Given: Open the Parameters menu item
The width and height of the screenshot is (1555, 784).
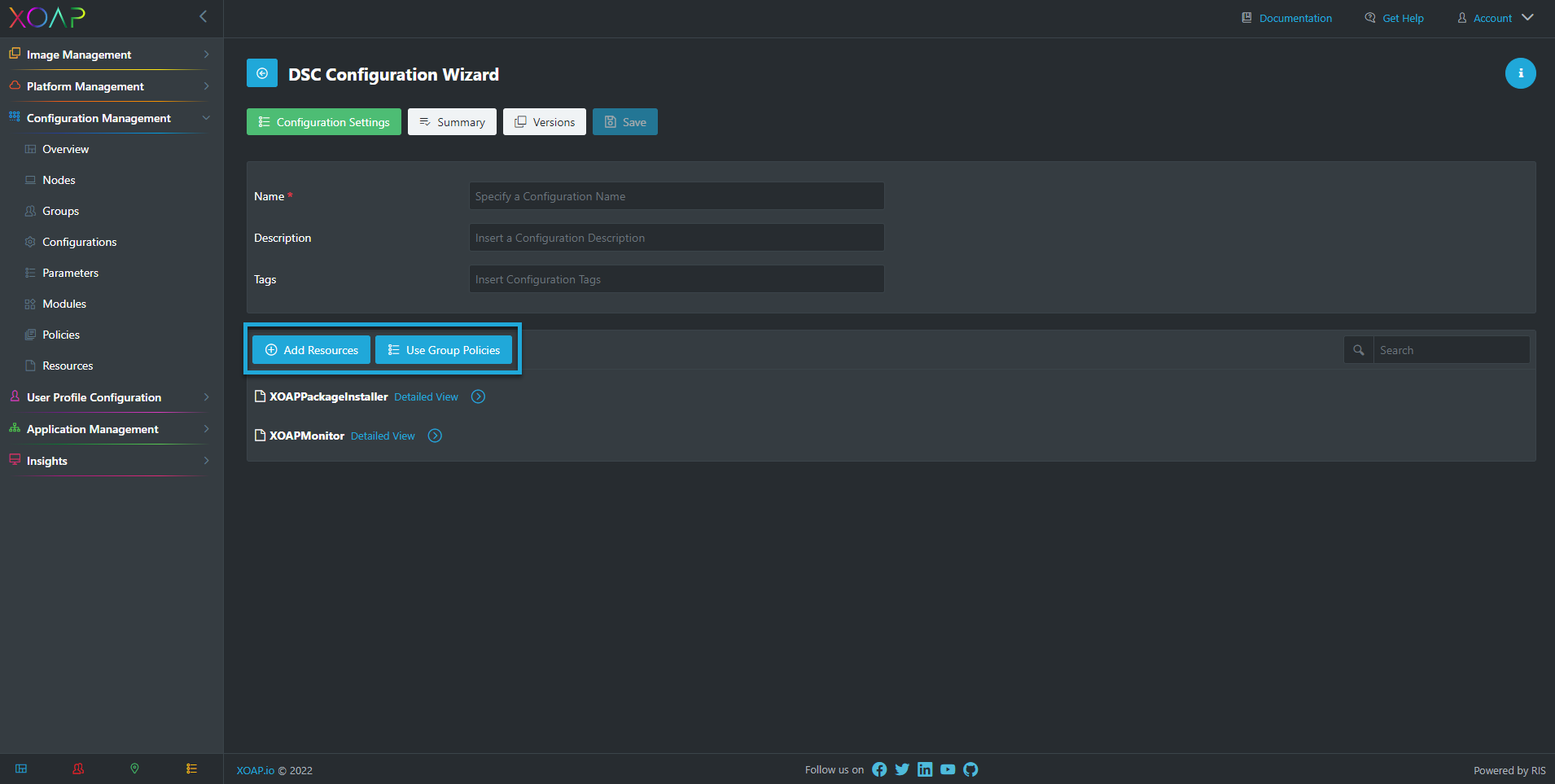Looking at the screenshot, I should pos(70,273).
